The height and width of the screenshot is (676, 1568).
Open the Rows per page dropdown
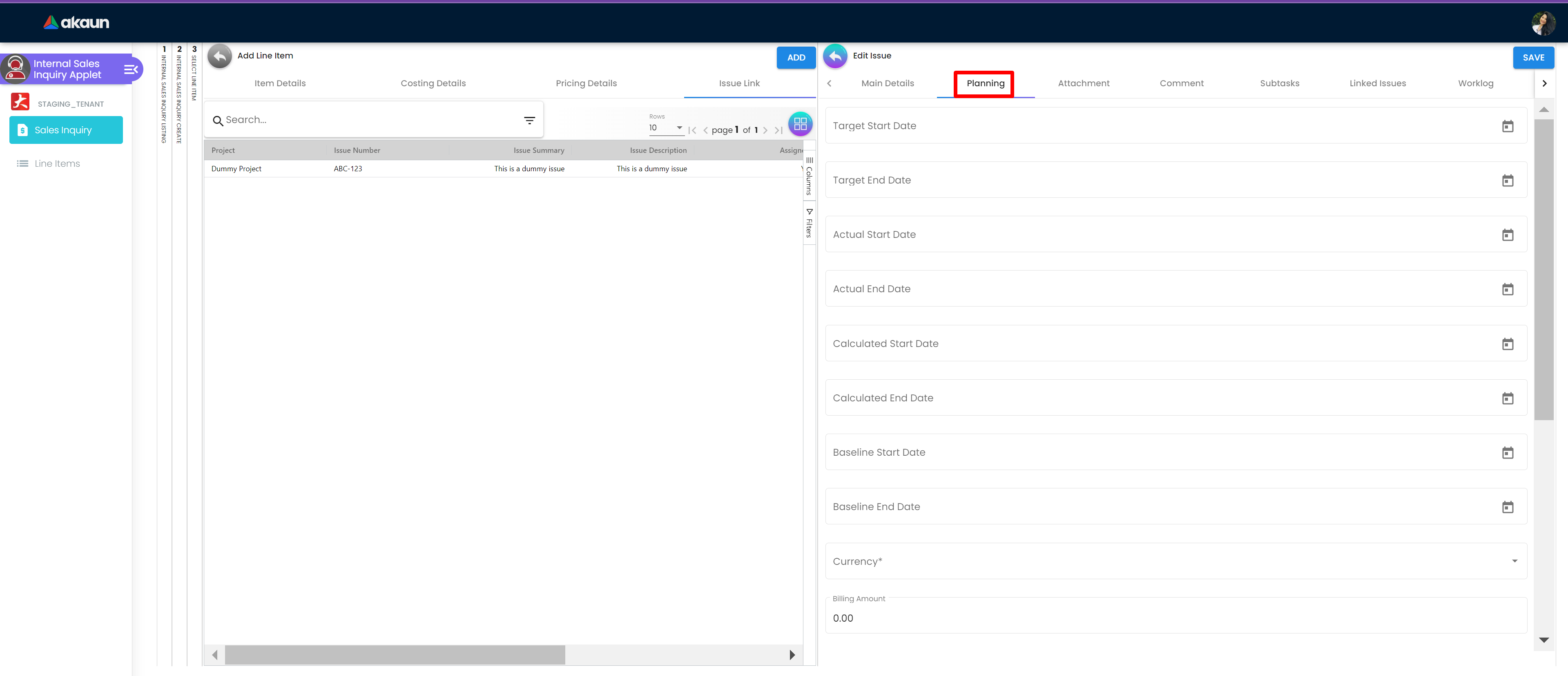coord(666,128)
